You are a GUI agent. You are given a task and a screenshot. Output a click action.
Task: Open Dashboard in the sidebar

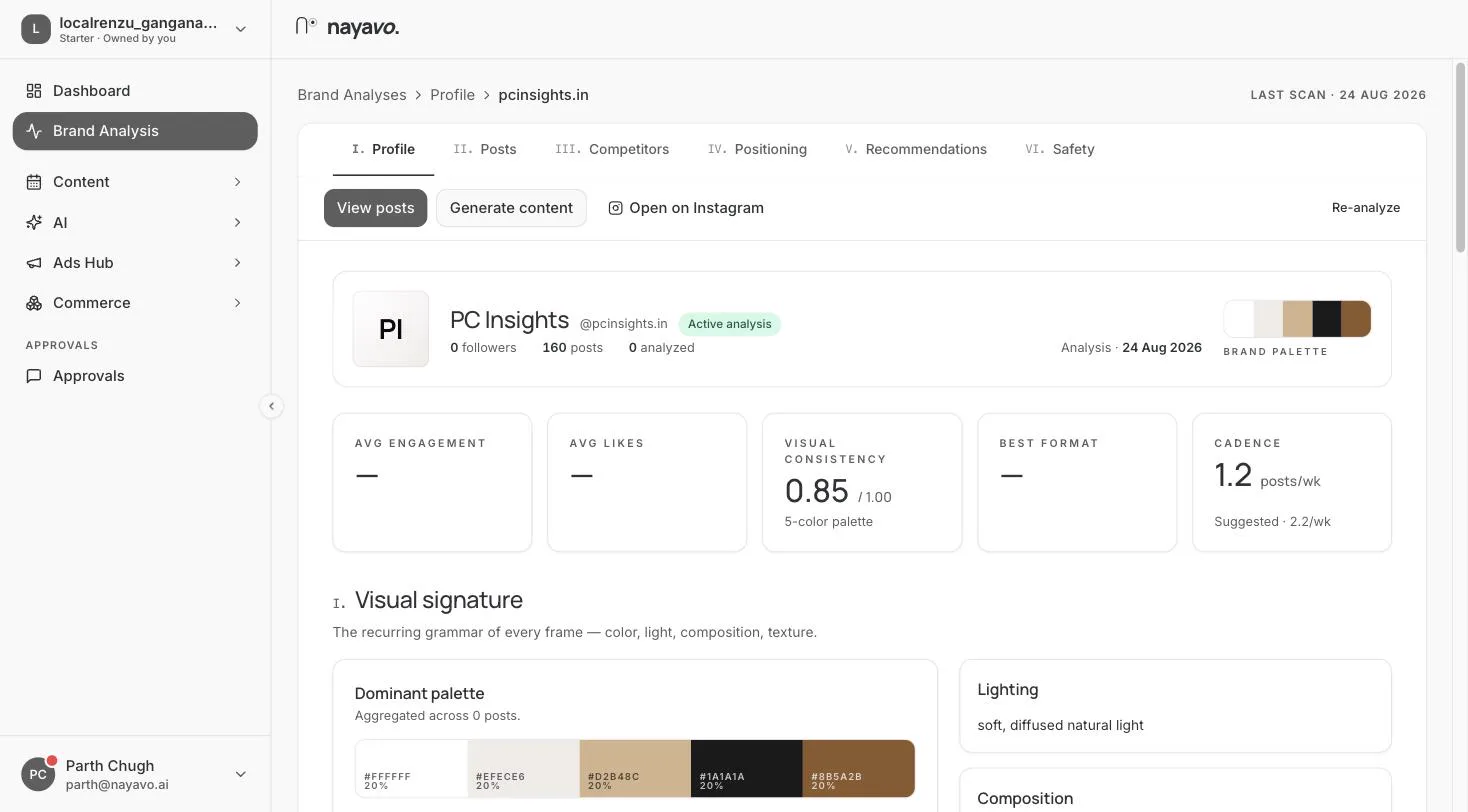[x=135, y=91]
